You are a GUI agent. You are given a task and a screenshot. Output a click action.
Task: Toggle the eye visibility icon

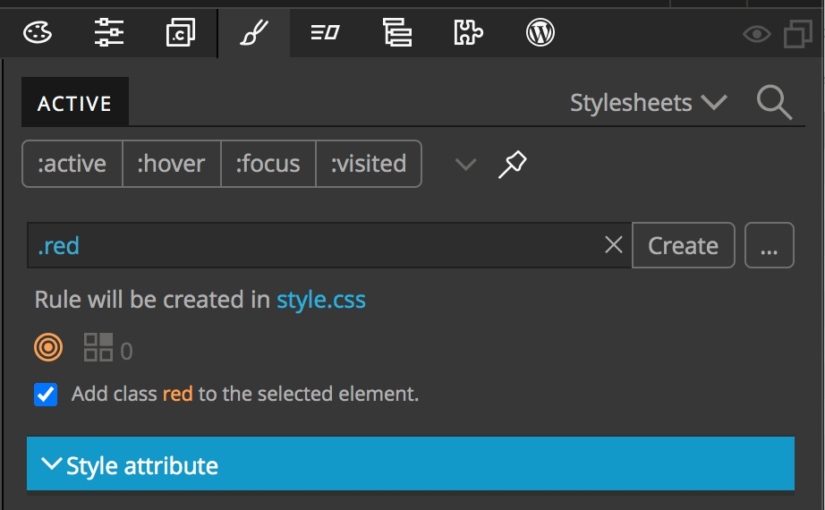pos(757,35)
